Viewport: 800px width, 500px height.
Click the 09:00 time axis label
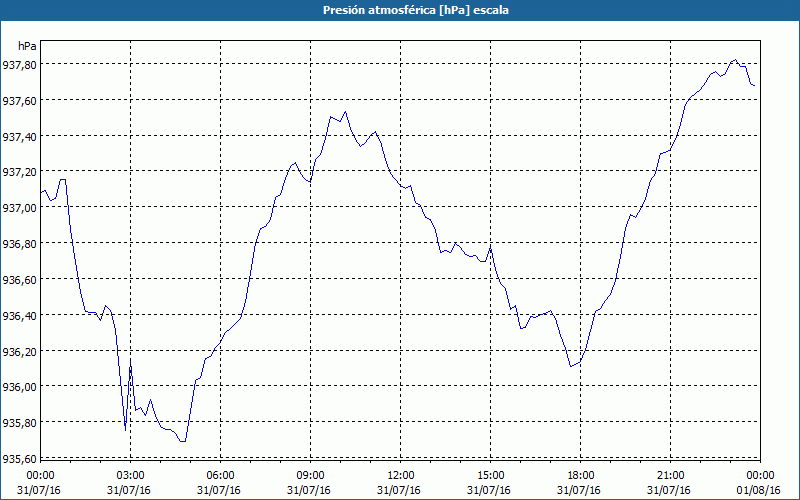(310, 476)
